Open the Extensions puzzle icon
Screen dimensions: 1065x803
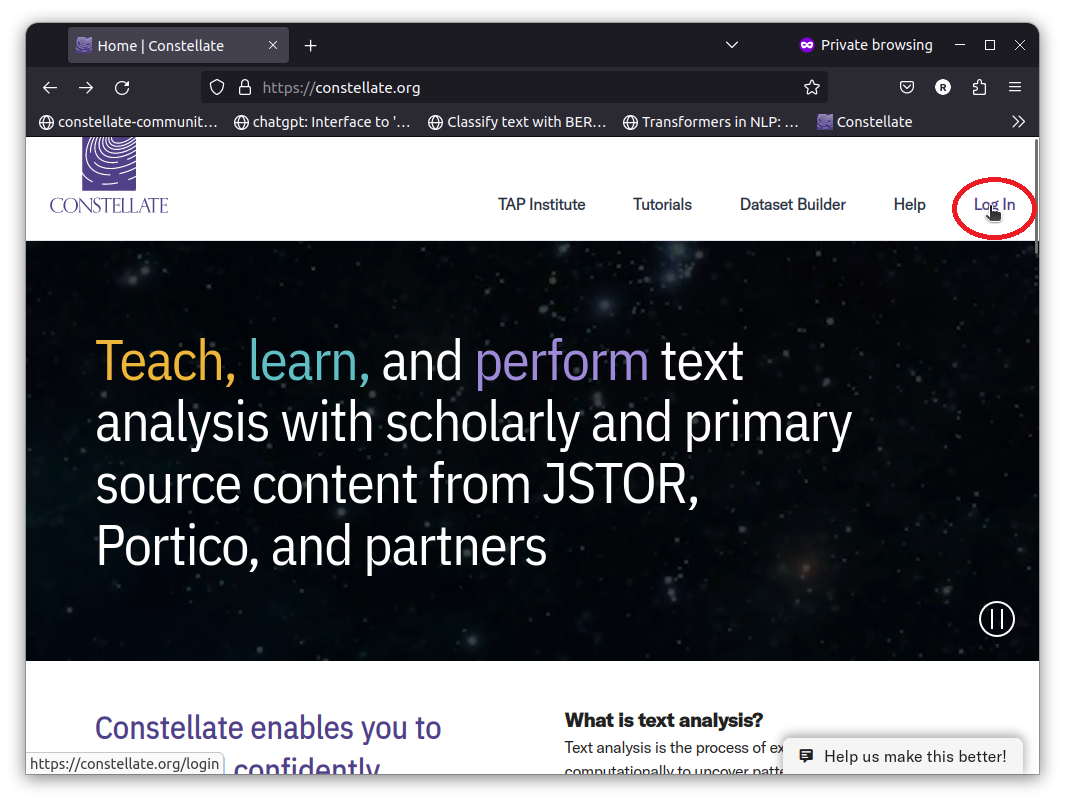click(979, 87)
